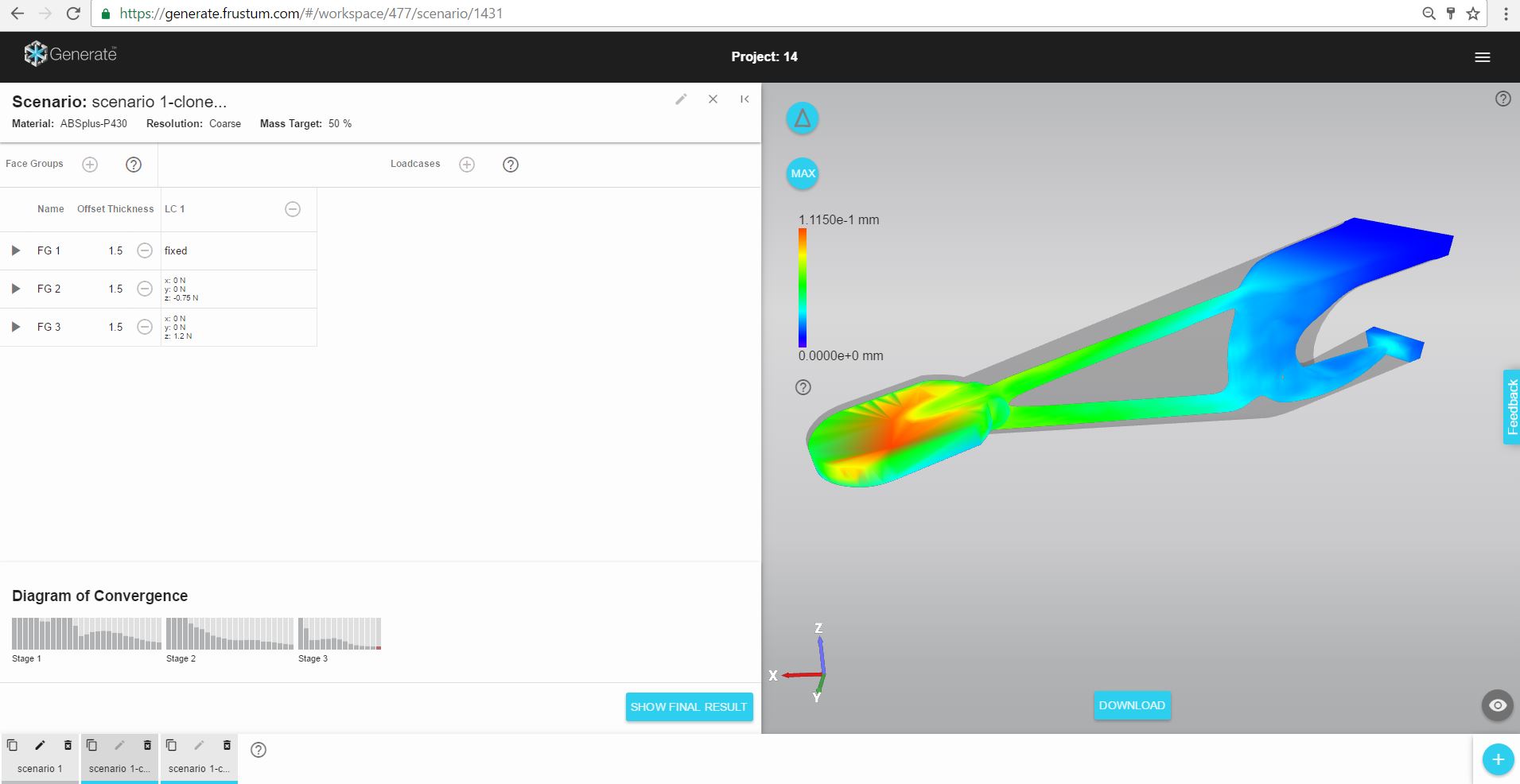
Task: Add a new face group
Action: click(90, 165)
